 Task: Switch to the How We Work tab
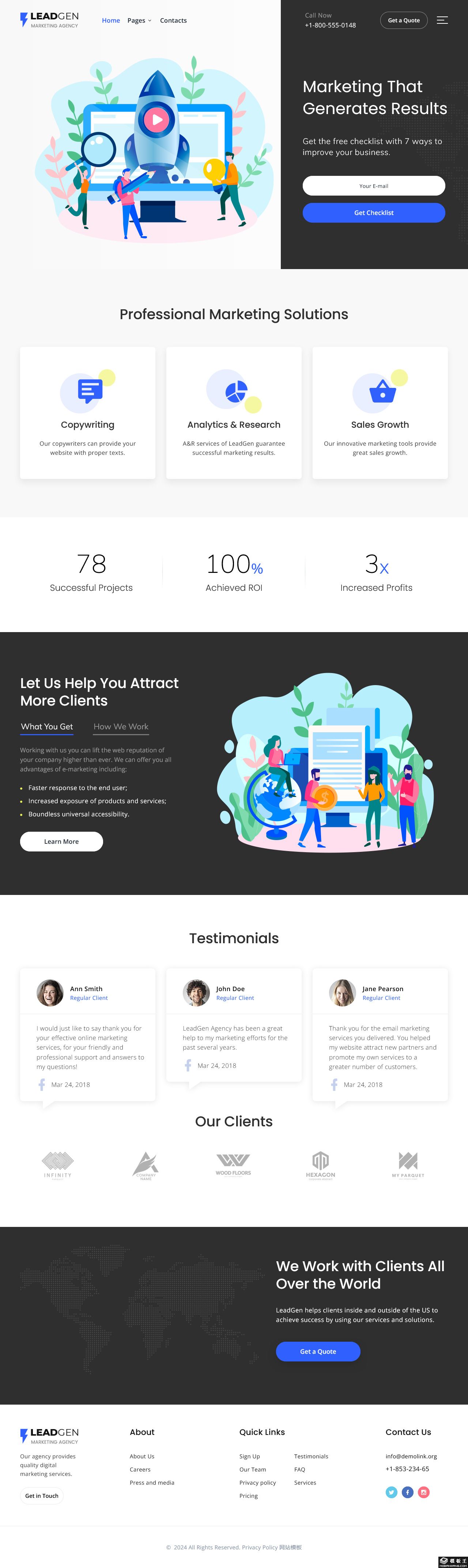click(x=121, y=726)
